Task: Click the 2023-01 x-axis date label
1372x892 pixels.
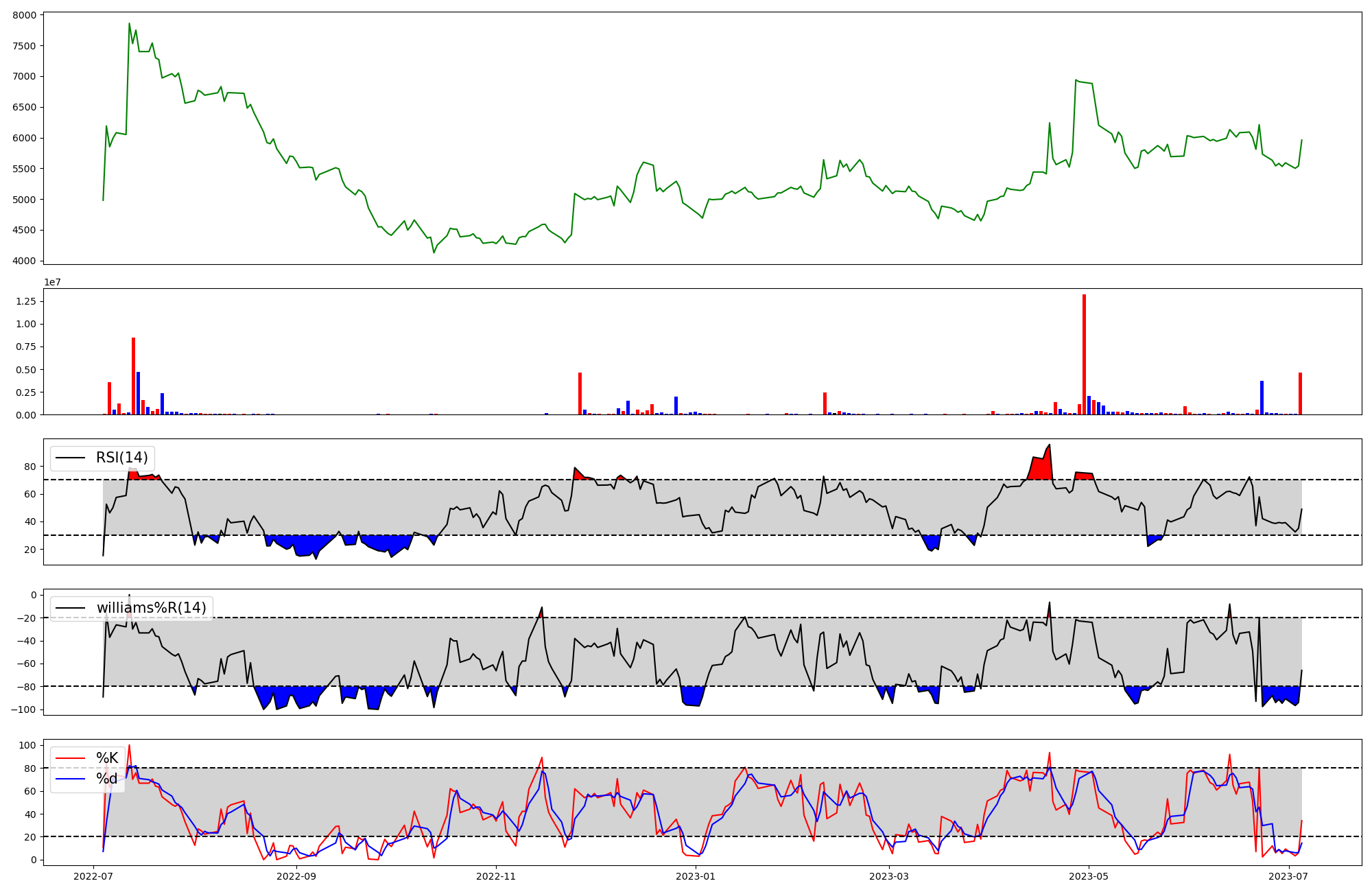Action: click(696, 876)
